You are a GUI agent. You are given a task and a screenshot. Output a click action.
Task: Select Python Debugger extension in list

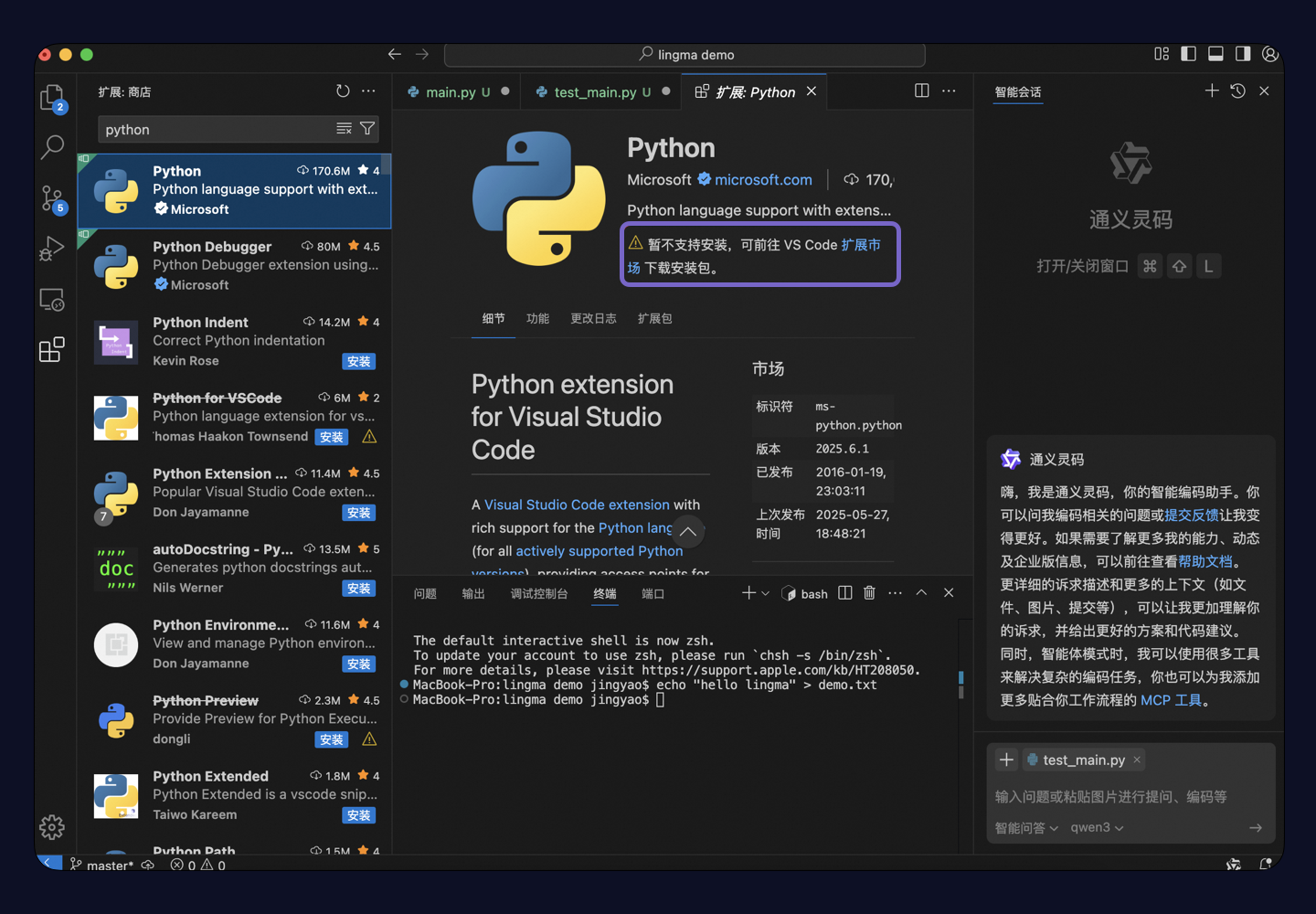tap(235, 266)
